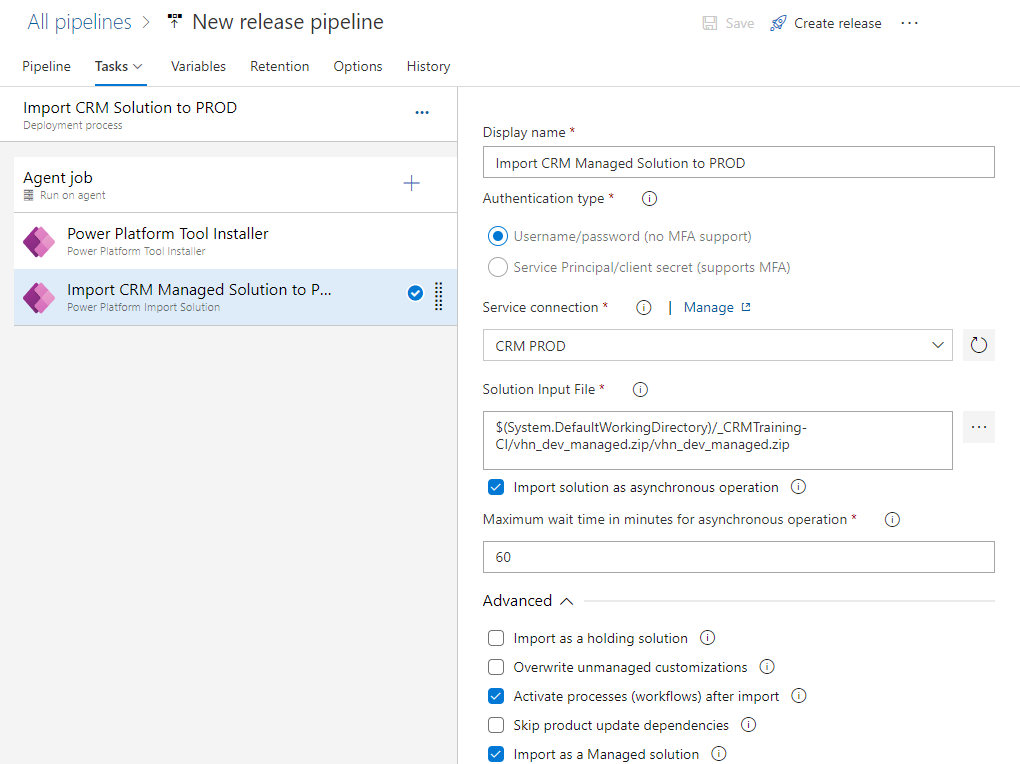Click the Import CRM Managed Solution task icon
Screen dimensions: 1020x764
[39, 298]
